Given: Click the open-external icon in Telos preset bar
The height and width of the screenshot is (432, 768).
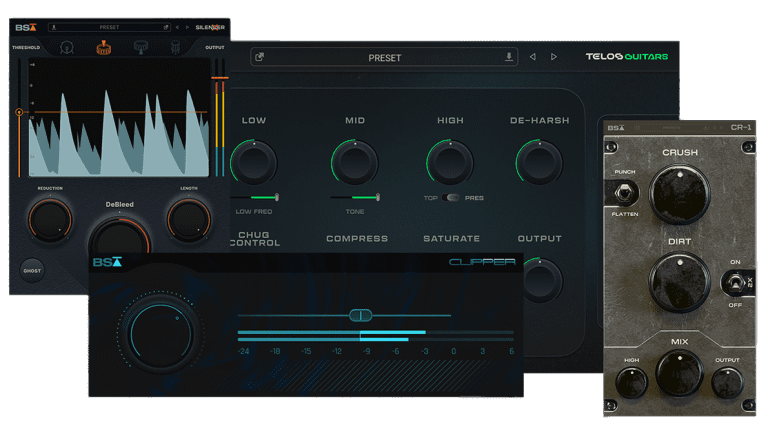Looking at the screenshot, I should [x=260, y=57].
